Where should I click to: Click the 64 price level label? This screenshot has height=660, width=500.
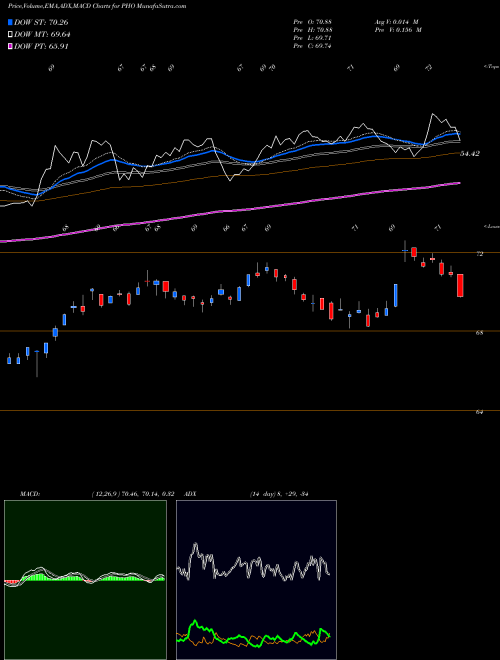pyautogui.click(x=479, y=412)
